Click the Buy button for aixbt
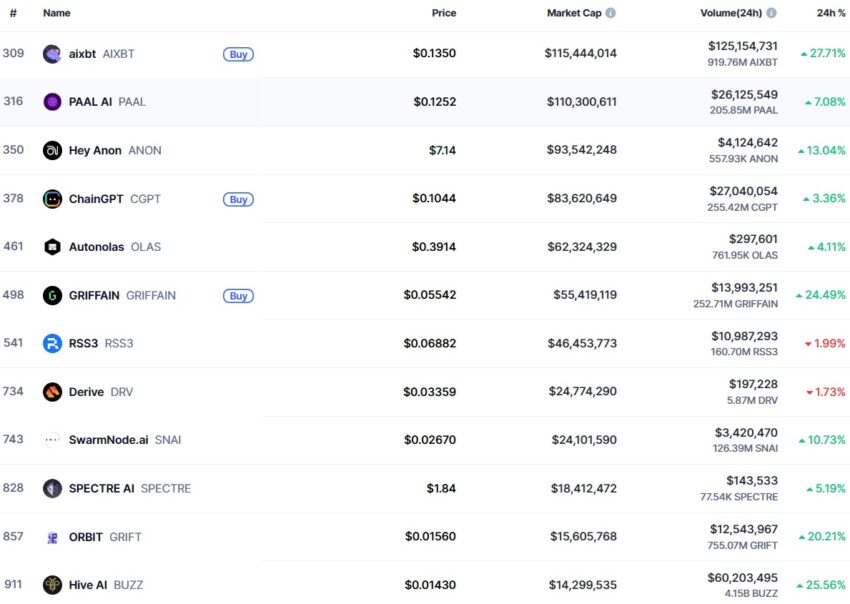The image size is (850, 604). [x=239, y=54]
